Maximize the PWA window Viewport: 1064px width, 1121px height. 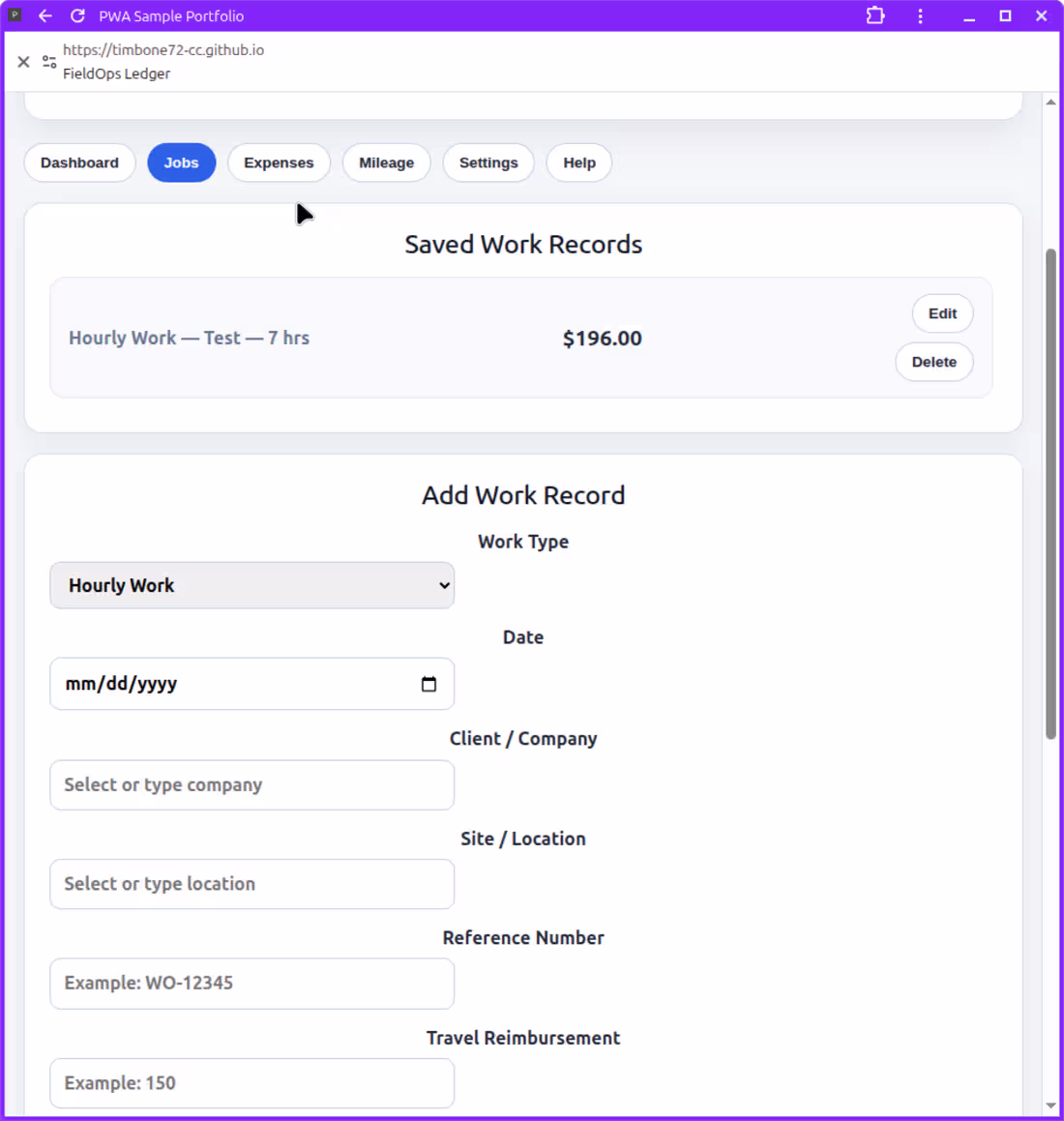[1005, 15]
